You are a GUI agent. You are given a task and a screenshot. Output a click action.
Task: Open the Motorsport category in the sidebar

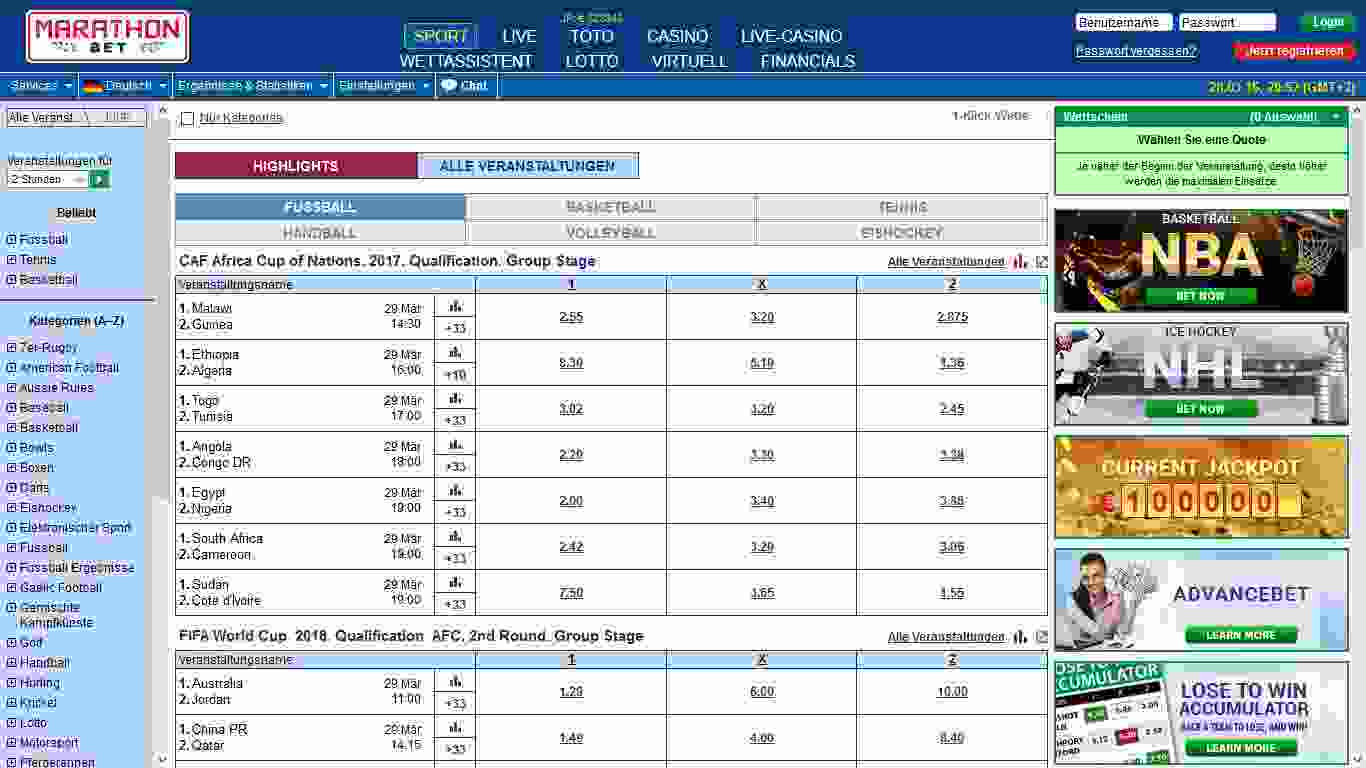point(49,743)
